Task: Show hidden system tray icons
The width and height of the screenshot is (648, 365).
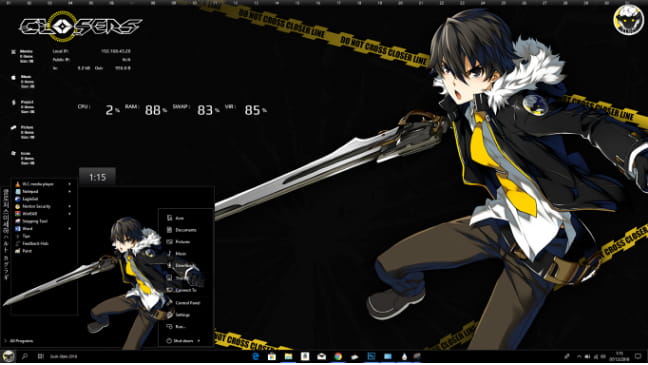Action: click(579, 356)
